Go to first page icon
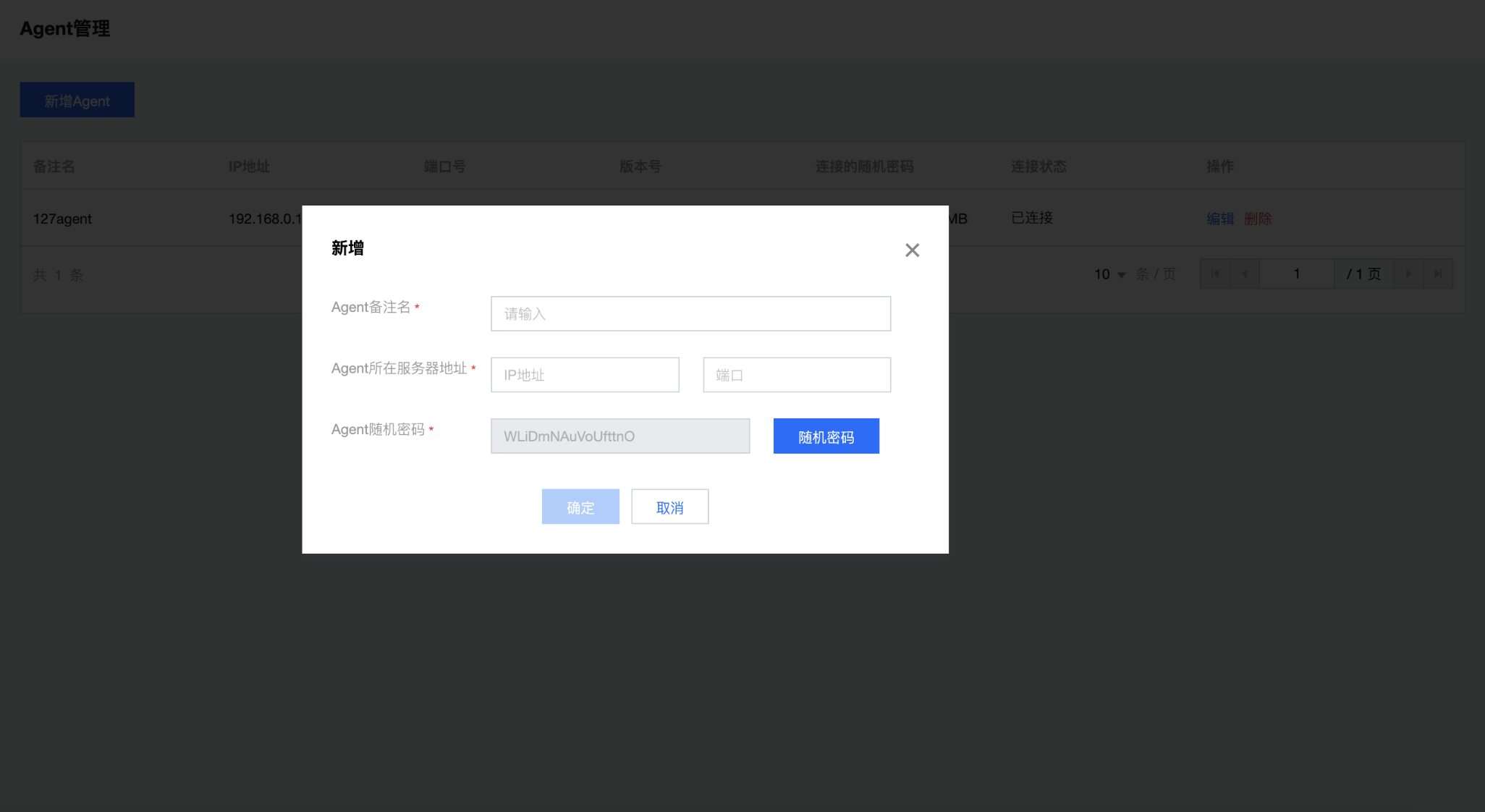 coord(1215,274)
